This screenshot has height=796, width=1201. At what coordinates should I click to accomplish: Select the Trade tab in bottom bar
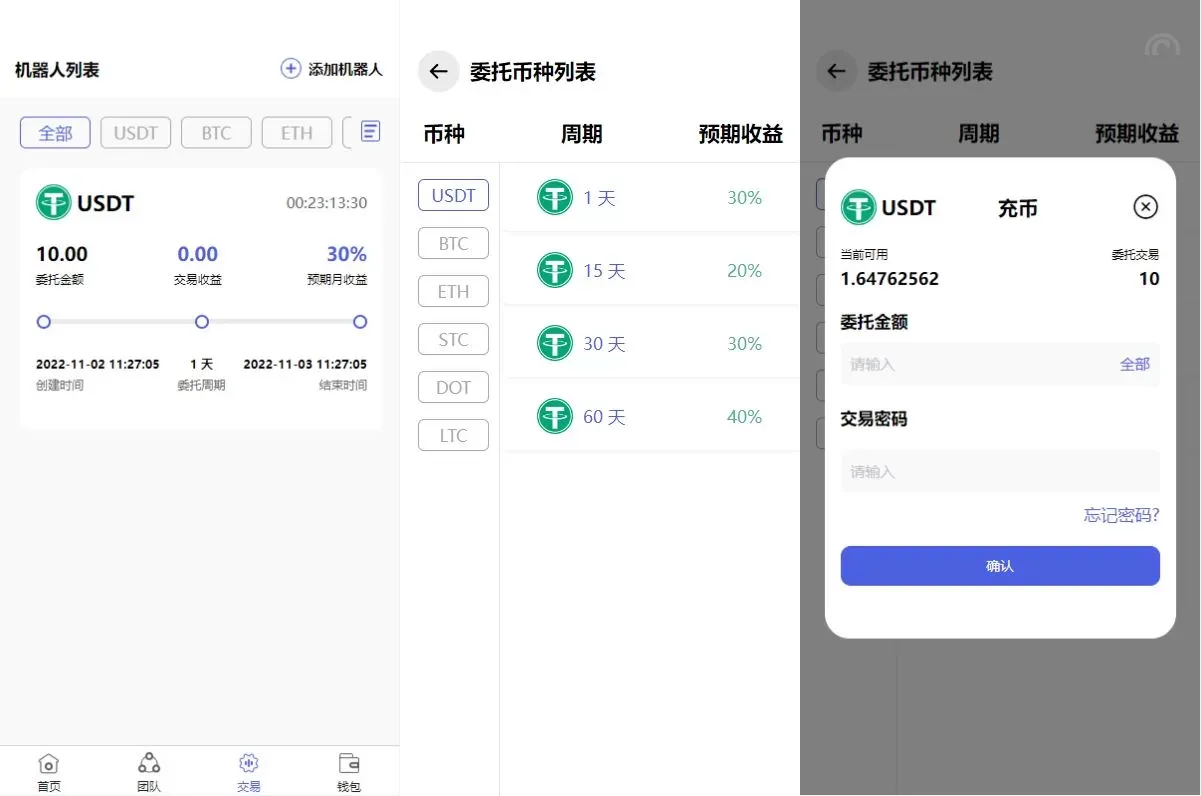click(249, 771)
